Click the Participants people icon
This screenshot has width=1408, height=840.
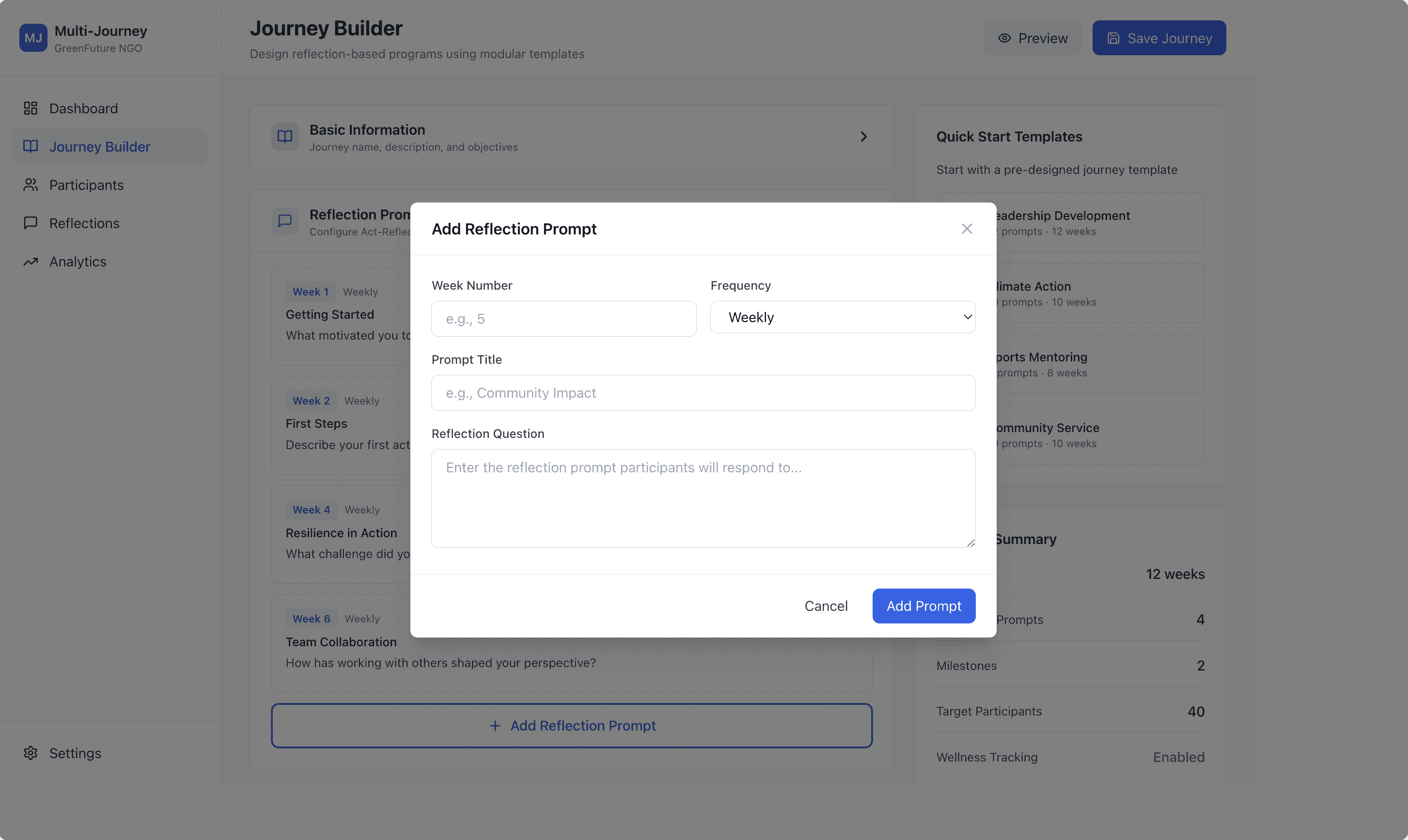tap(31, 185)
